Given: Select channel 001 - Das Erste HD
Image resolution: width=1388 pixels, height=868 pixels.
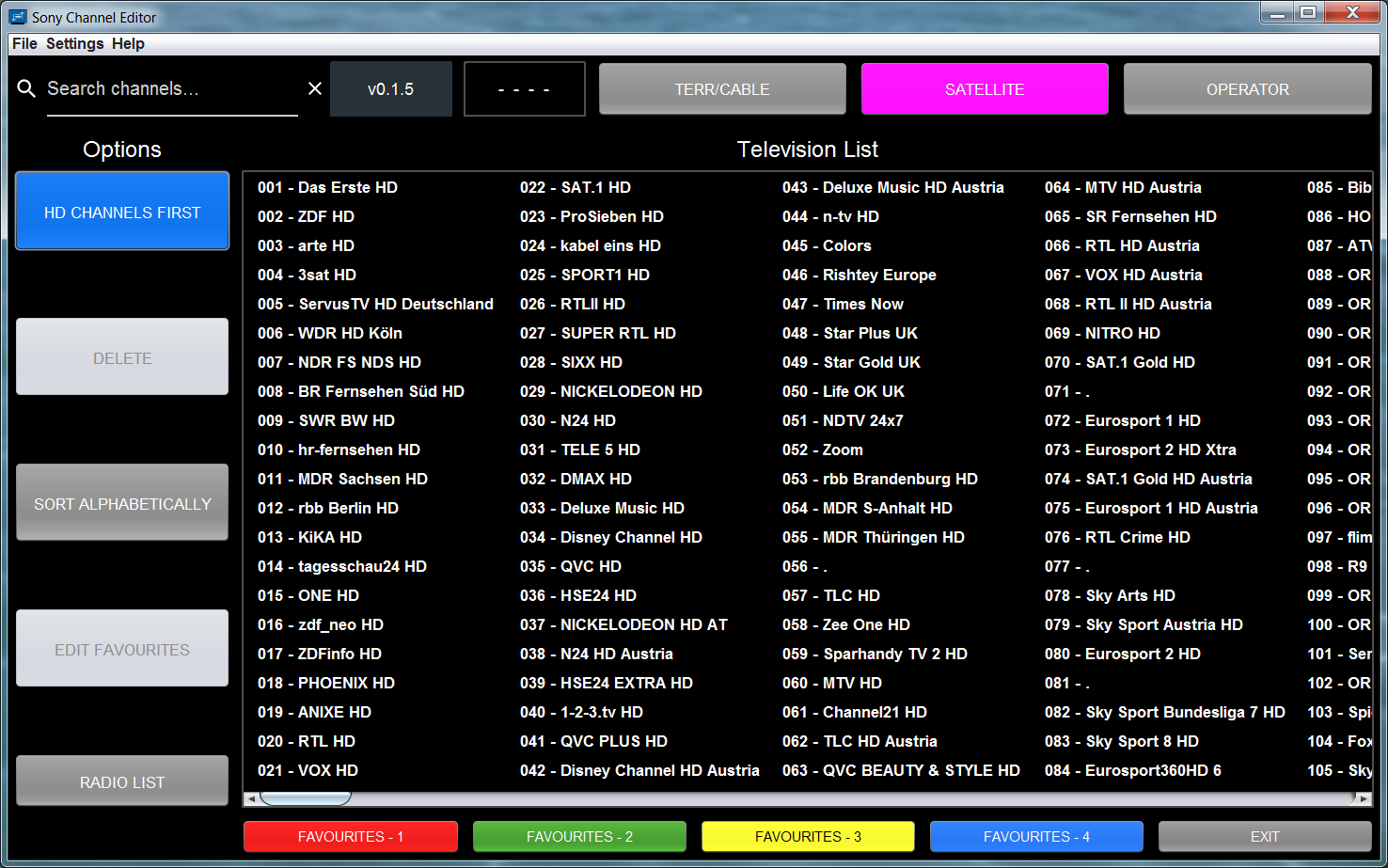Looking at the screenshot, I should (x=327, y=187).
